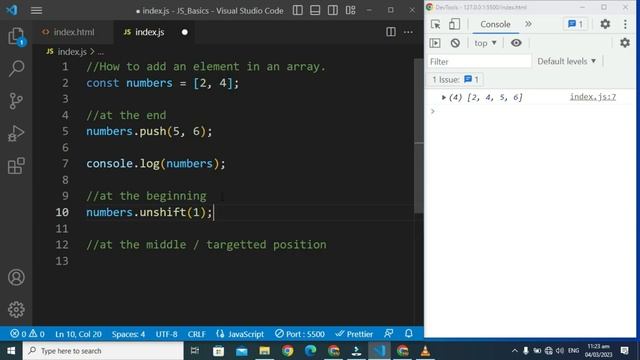Switch to the index.html tab

coord(73,32)
